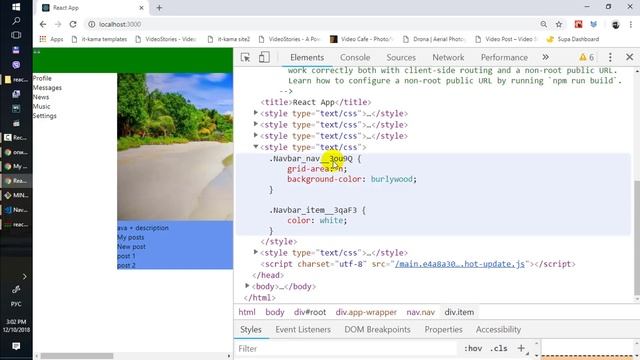Click the zoom magnifier icon in address bar
The width and height of the screenshot is (640, 360).
click(x=543, y=24)
